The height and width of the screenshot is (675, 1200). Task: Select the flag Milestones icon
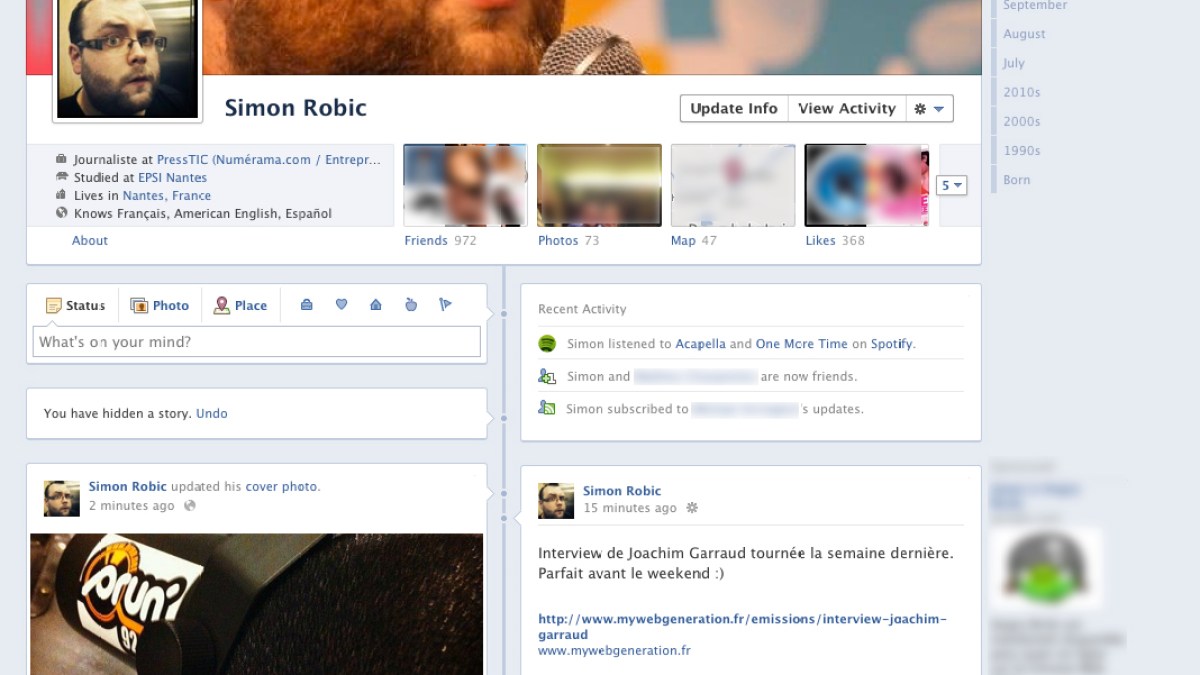[x=445, y=305]
